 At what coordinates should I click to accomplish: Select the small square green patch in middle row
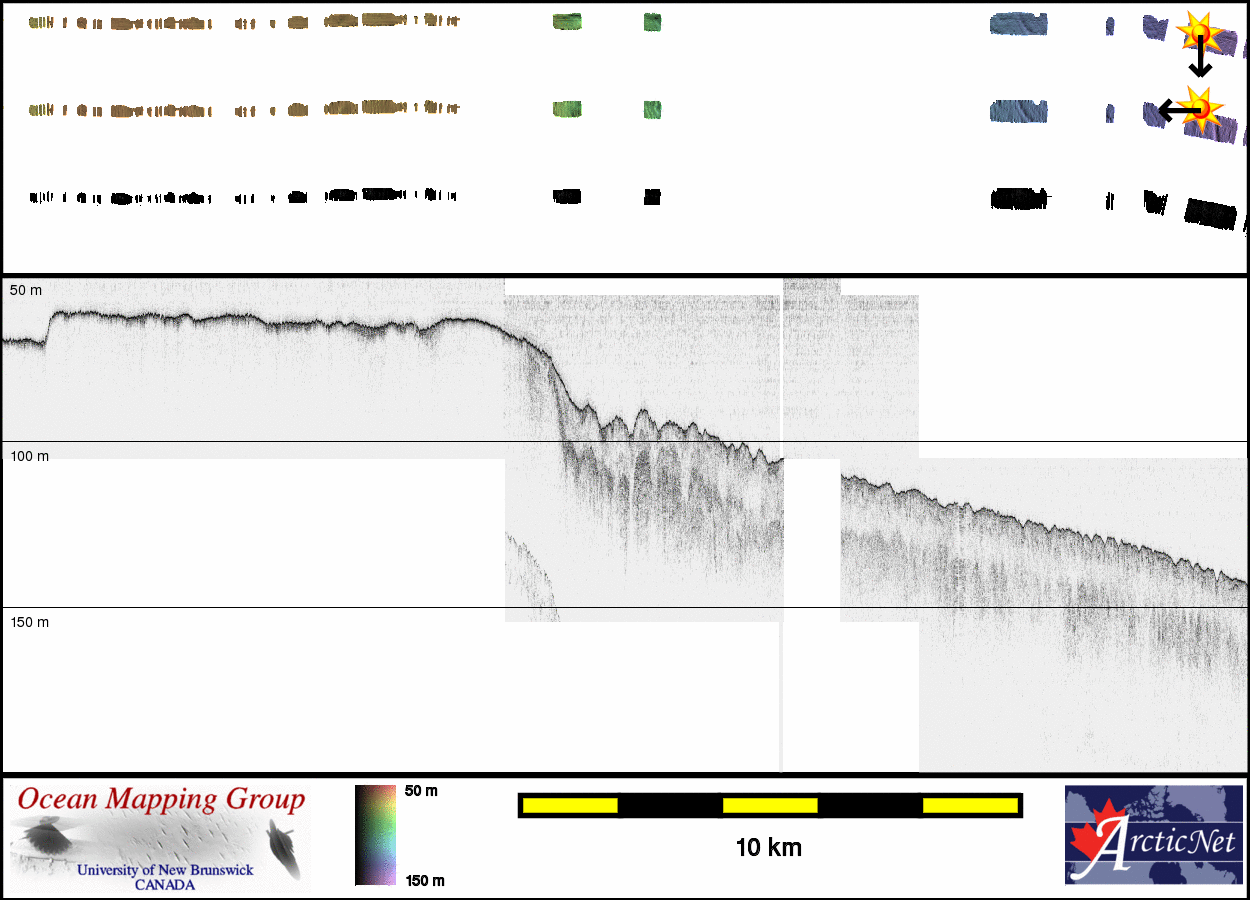click(652, 109)
